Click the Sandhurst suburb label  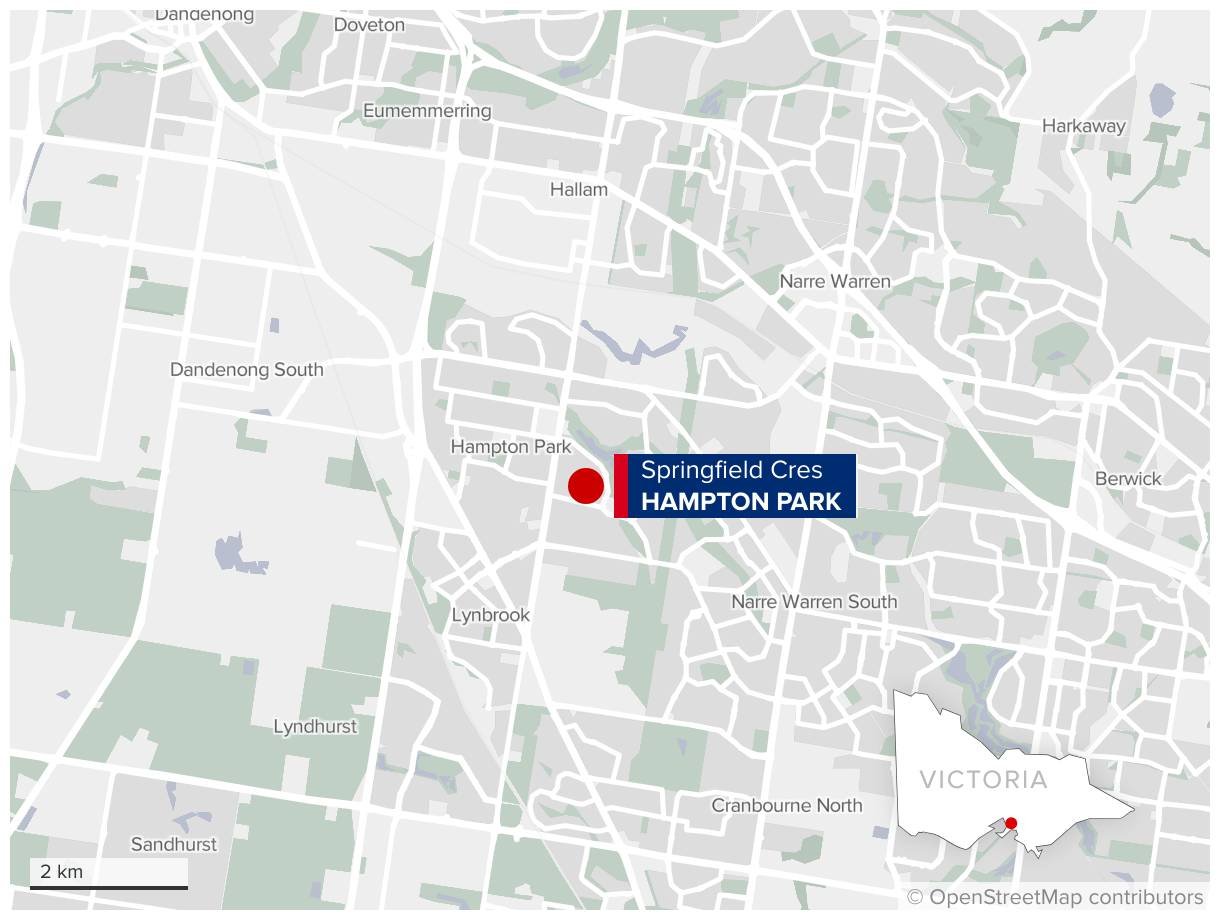tap(174, 844)
